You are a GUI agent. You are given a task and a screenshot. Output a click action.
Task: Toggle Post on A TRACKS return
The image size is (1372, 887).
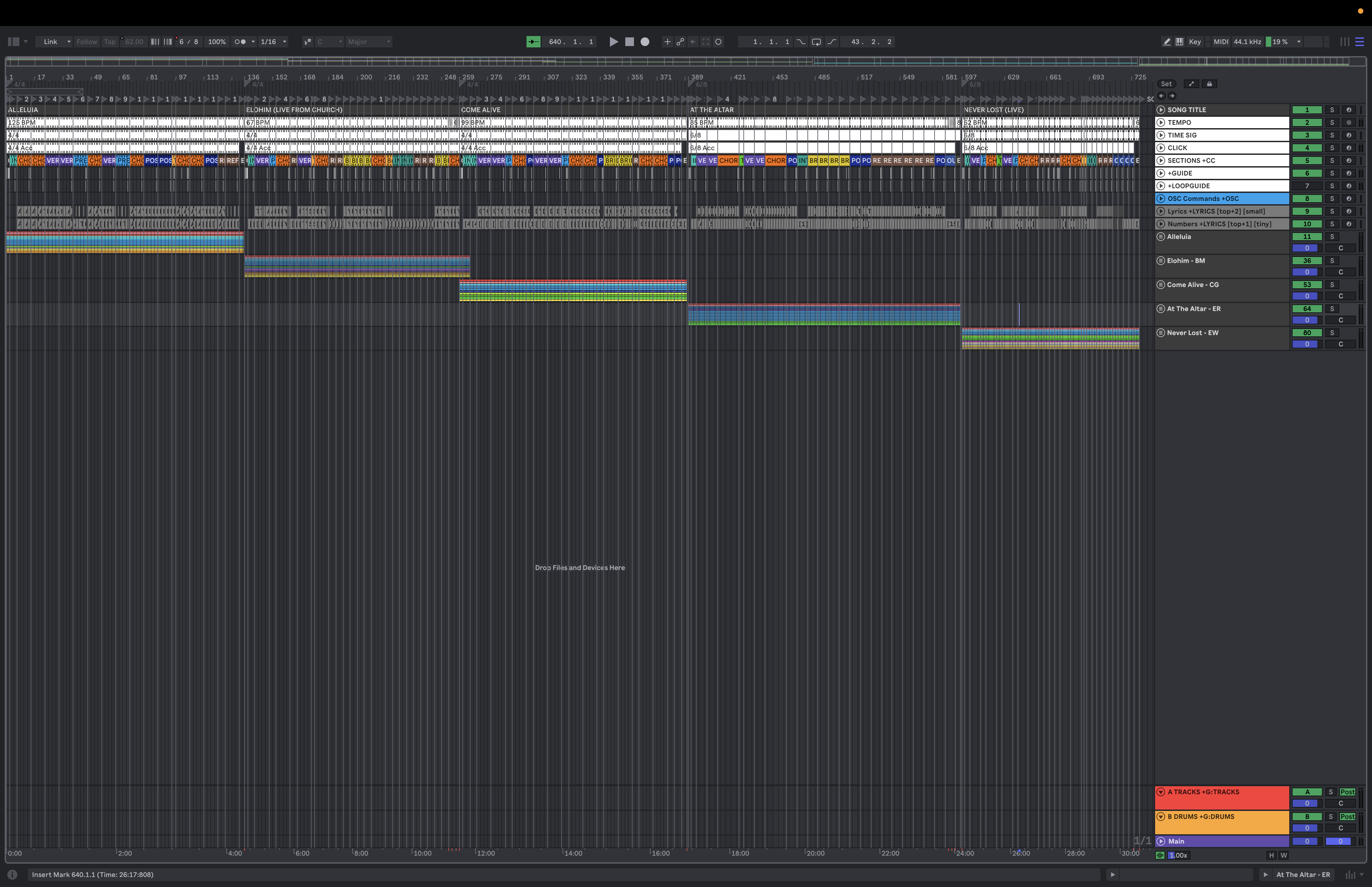tap(1347, 792)
